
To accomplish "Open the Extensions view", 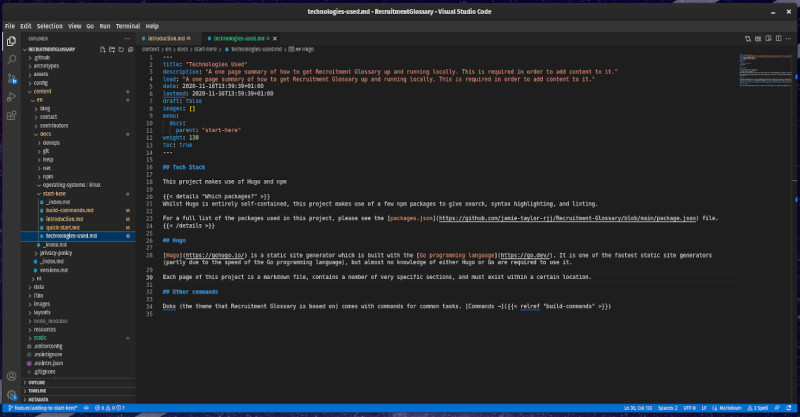I will click(11, 116).
